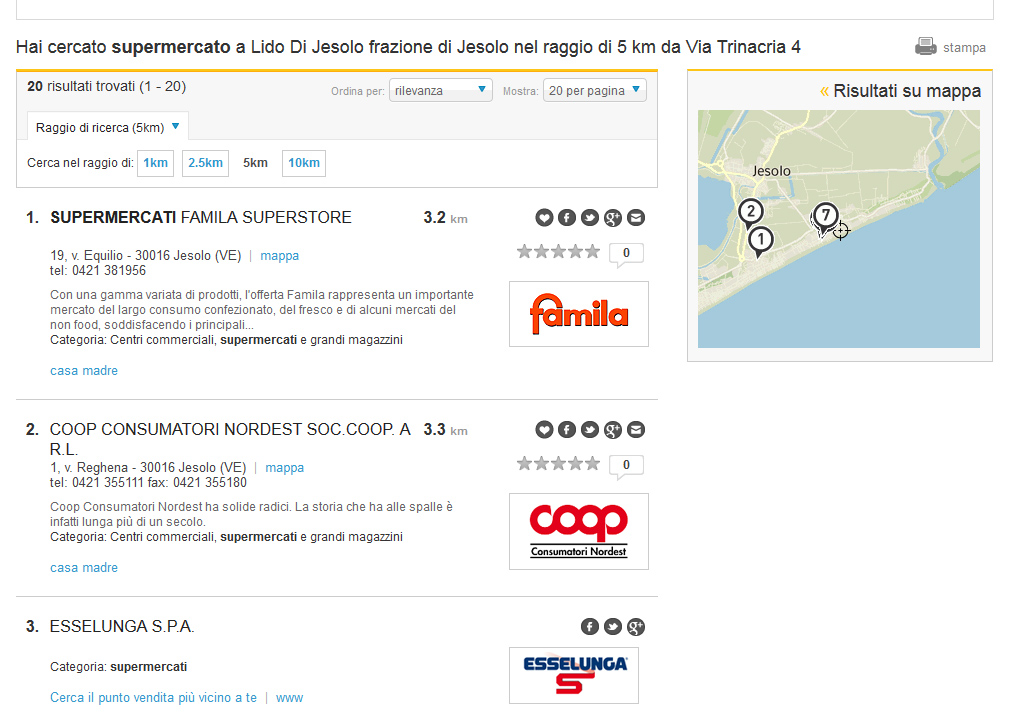Select the current 5km radius option
Image resolution: width=1023 pixels, height=712 pixels.
[255, 163]
